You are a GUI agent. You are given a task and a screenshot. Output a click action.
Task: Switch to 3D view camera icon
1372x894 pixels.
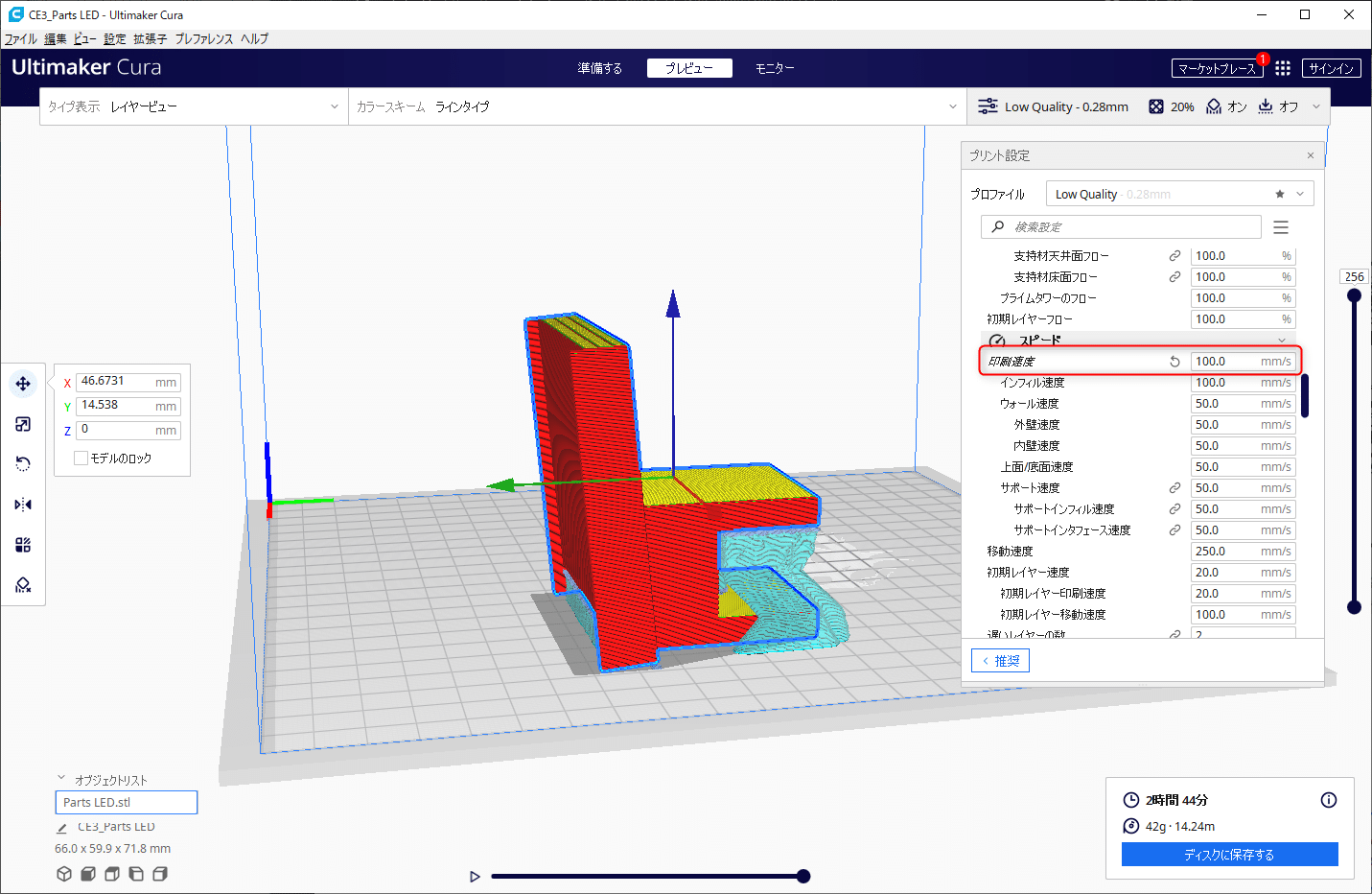pos(64,874)
